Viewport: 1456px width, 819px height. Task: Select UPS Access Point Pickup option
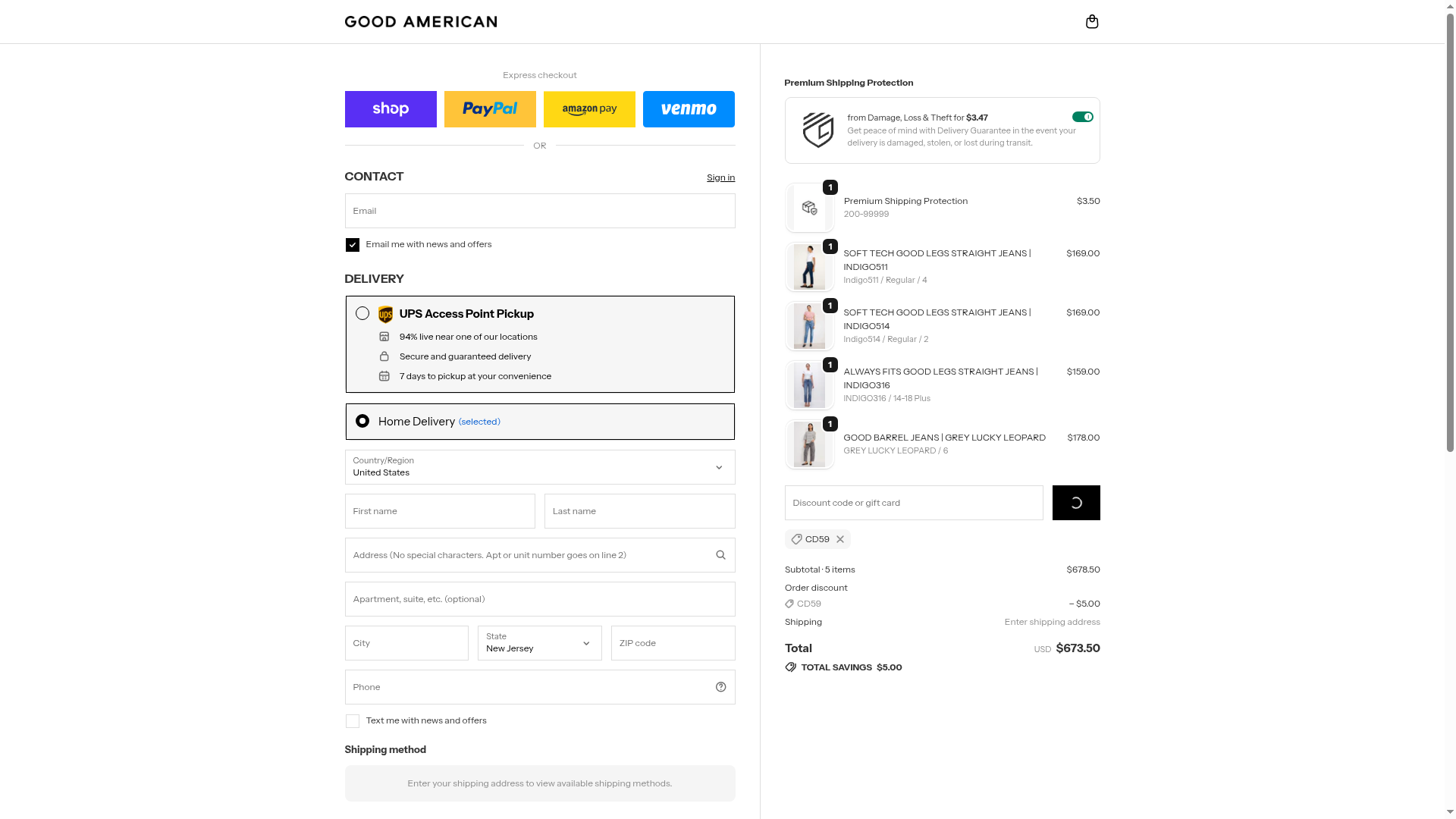362,314
